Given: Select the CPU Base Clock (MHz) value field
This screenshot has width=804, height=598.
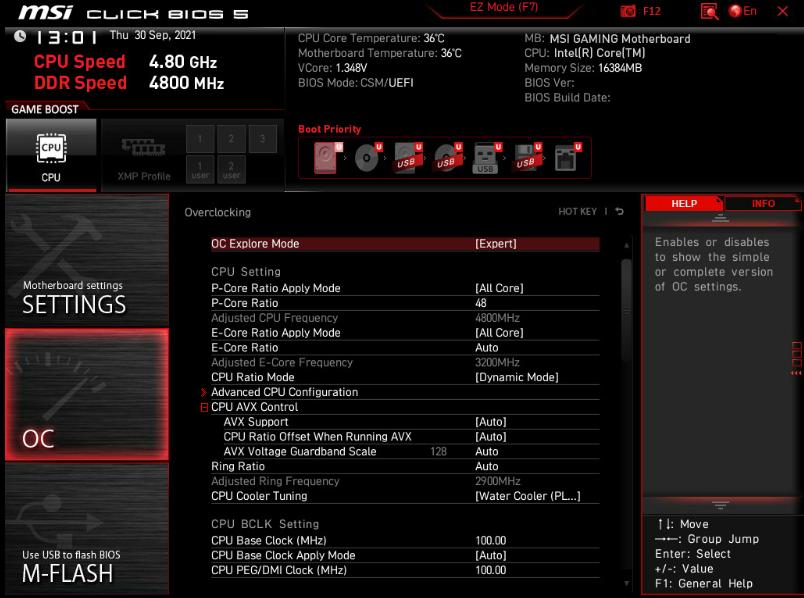Looking at the screenshot, I should click(490, 541).
